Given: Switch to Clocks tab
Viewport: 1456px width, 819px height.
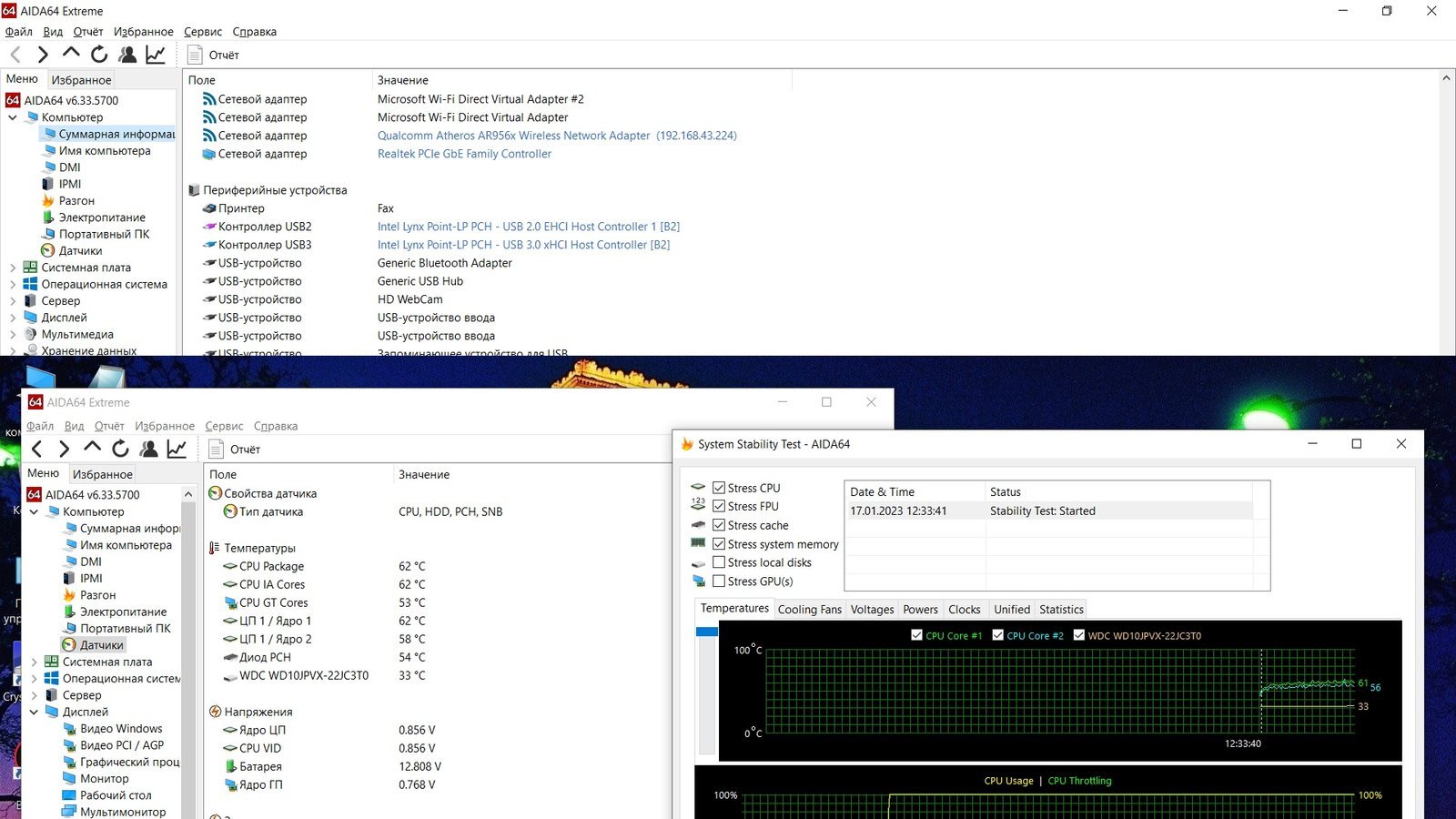Looking at the screenshot, I should 965,610.
